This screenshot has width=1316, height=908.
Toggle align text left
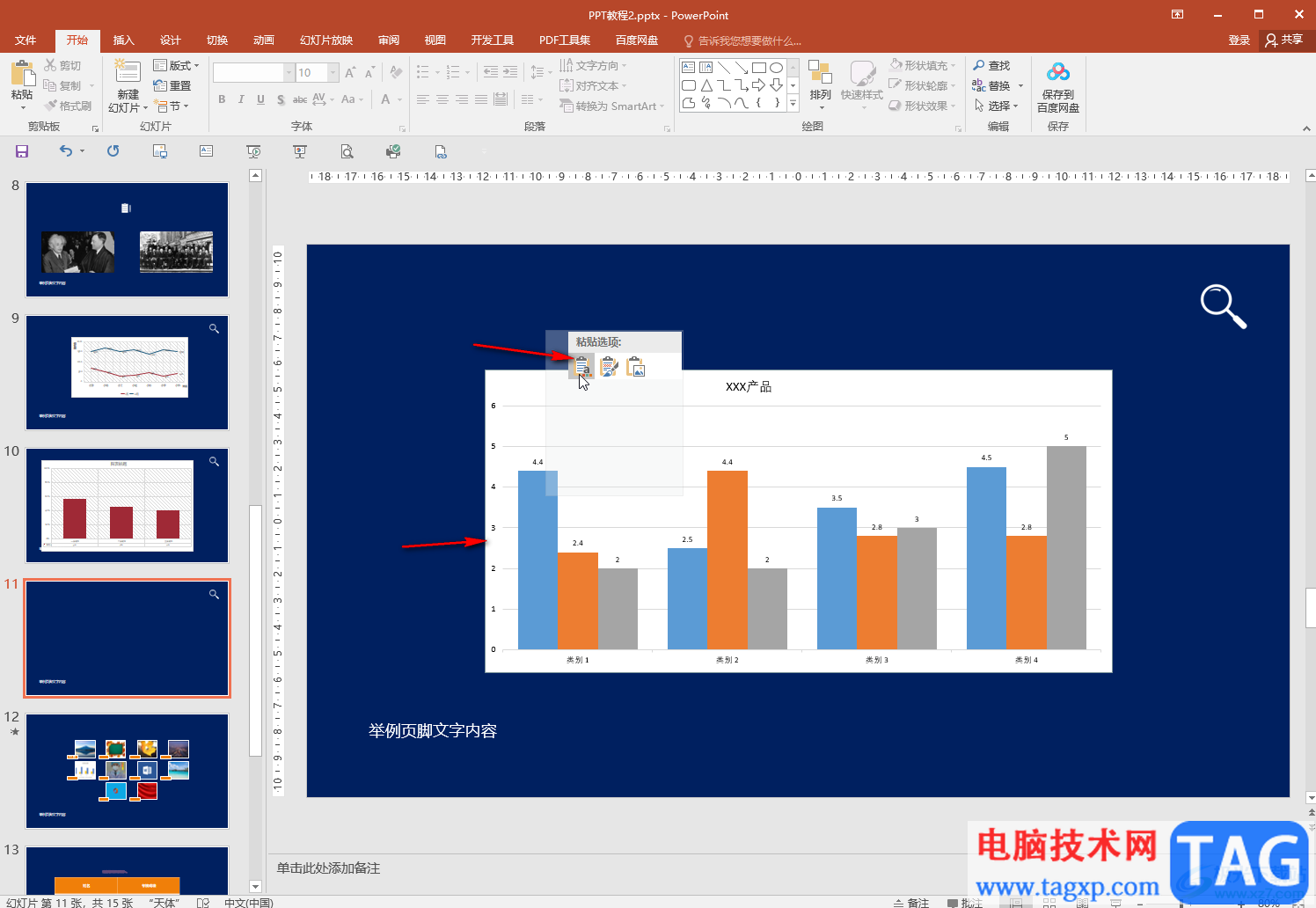pos(423,99)
